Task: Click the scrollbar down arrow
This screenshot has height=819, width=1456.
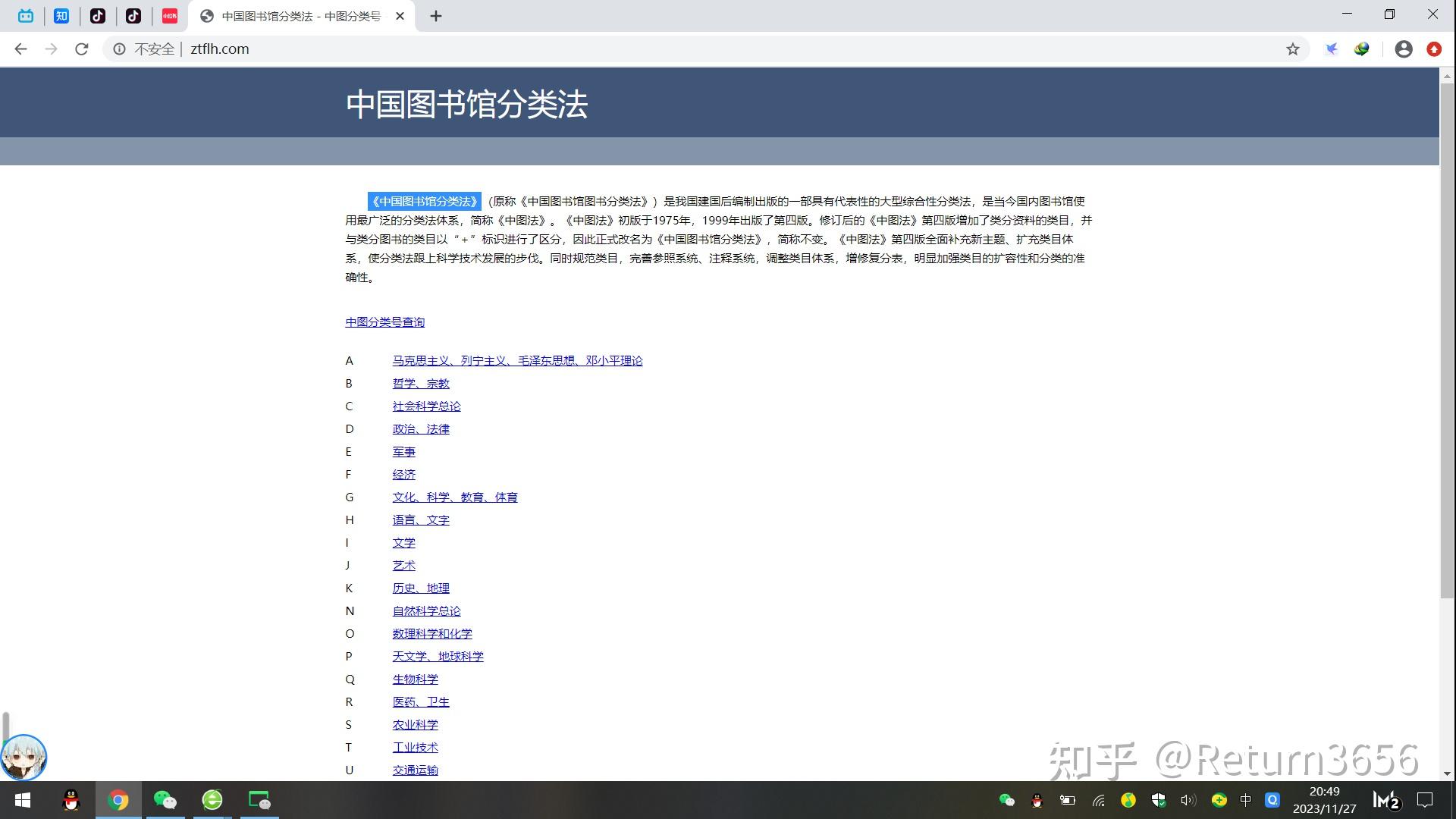Action: tap(1447, 773)
